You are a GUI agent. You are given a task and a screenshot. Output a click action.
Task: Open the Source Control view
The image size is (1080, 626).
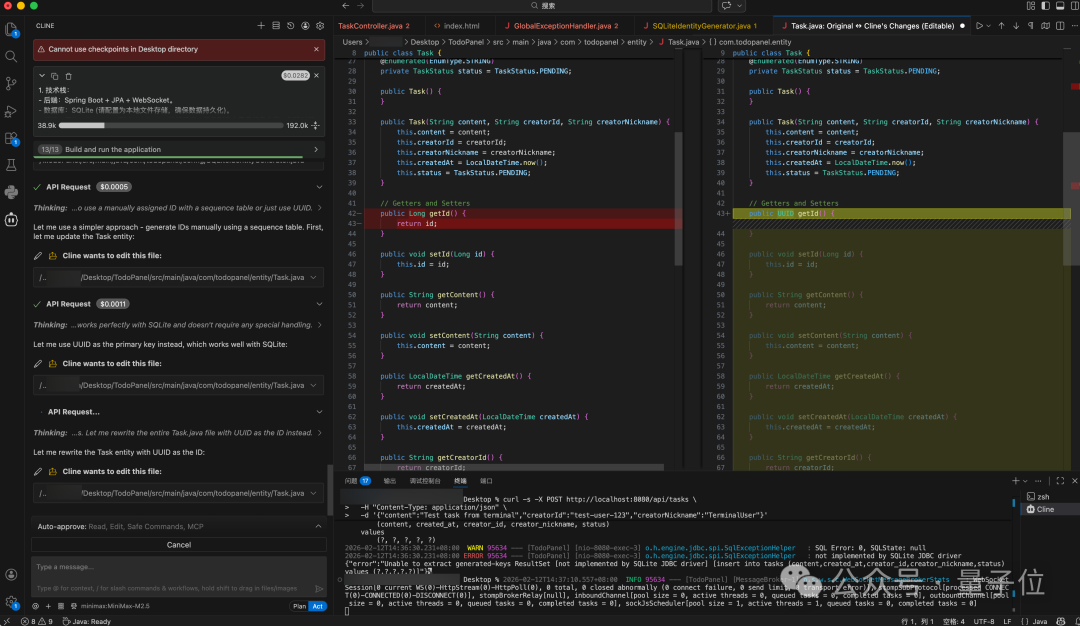point(11,83)
